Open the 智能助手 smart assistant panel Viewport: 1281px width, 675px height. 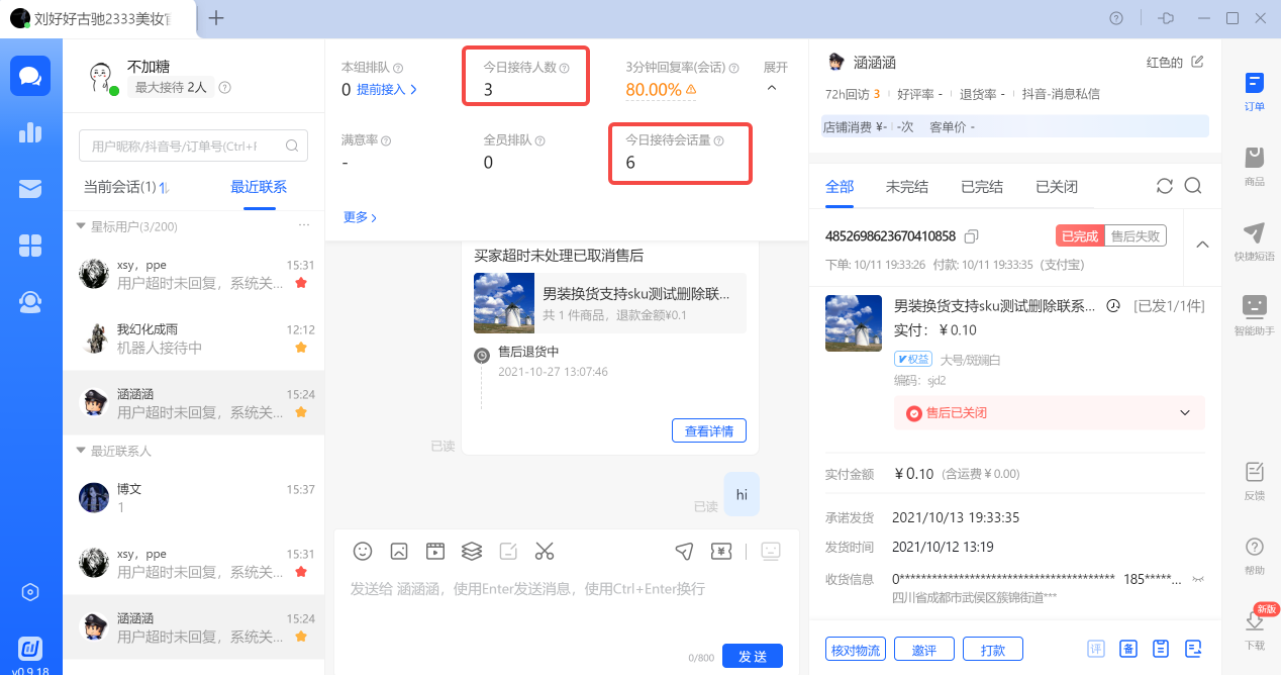coord(1254,314)
